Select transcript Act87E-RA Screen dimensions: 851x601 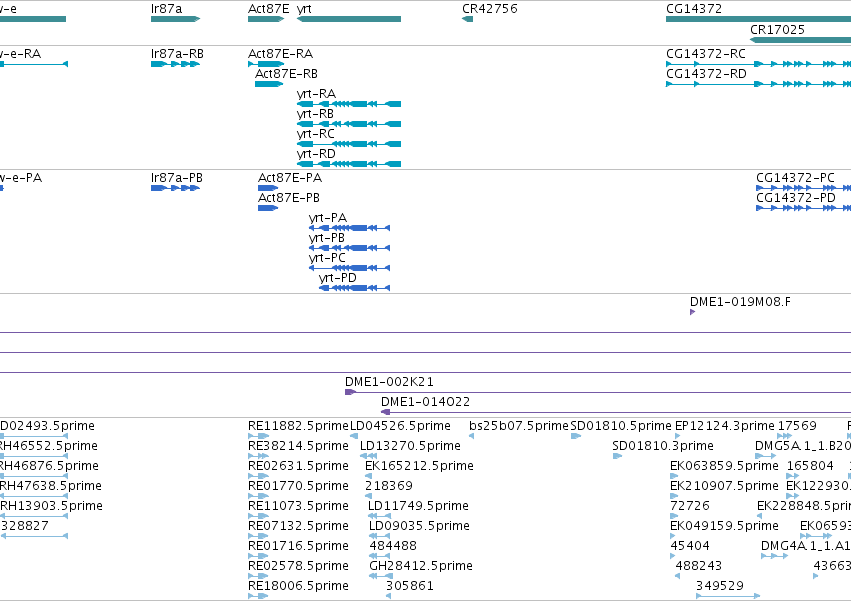[x=266, y=64]
